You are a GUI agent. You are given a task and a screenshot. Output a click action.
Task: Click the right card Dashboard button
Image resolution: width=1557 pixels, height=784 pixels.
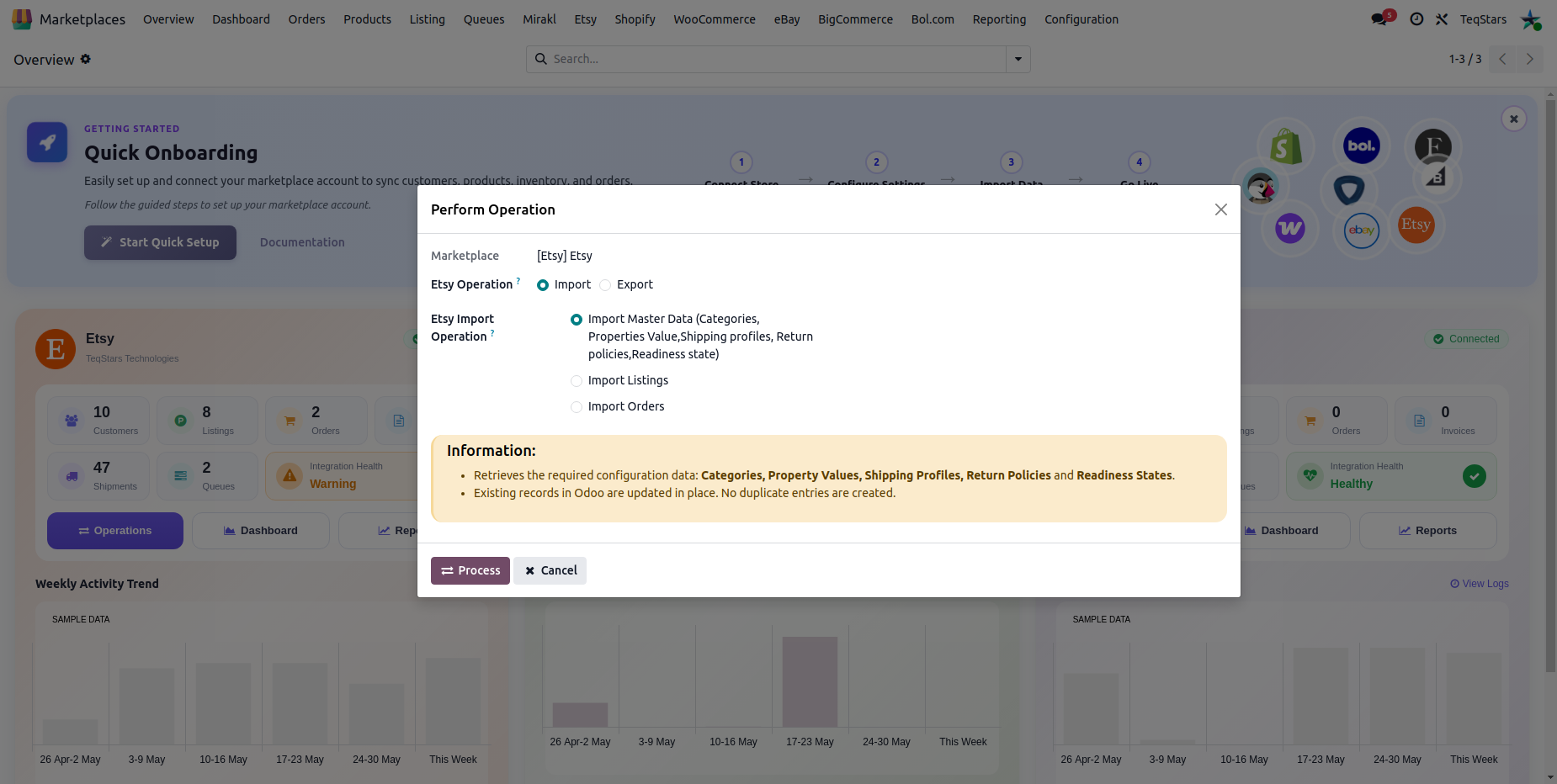1282,531
